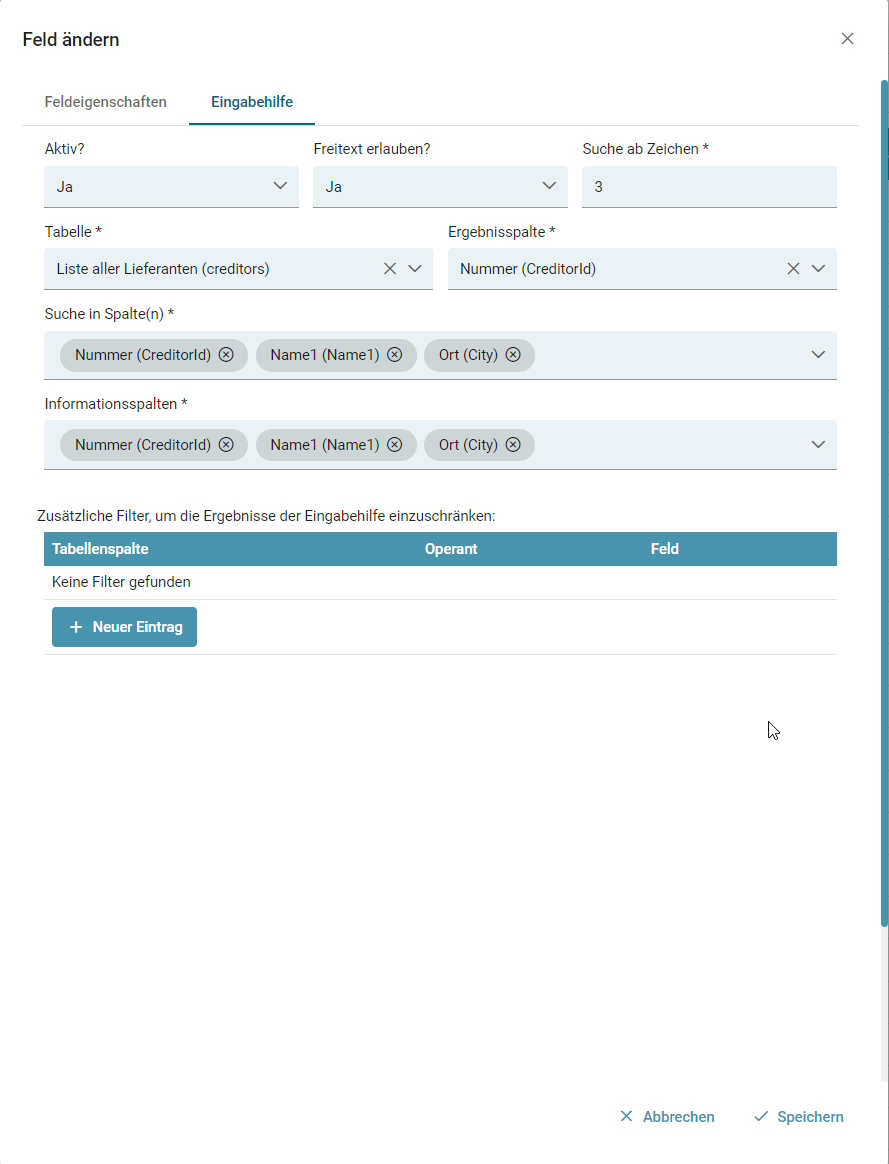Expand the Tabelle dropdown list
Viewport: 889px width, 1164px height.
pyautogui.click(x=415, y=268)
